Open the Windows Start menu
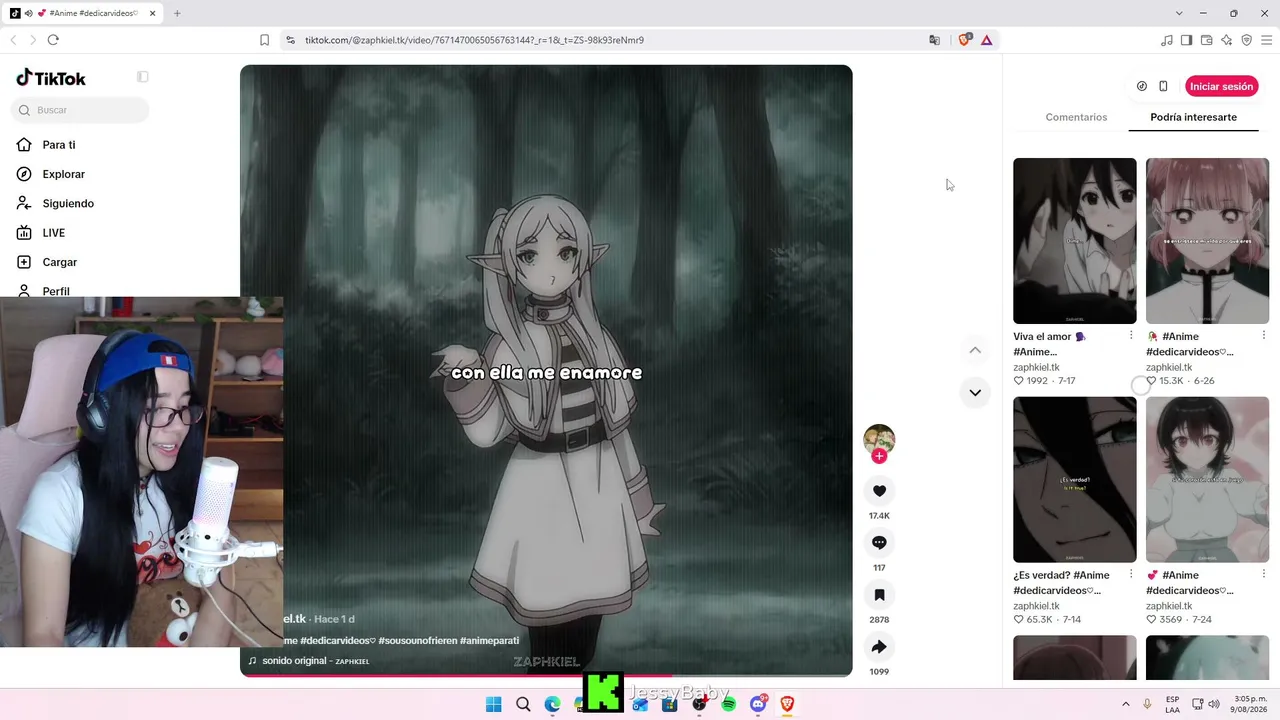Viewport: 1280px width, 720px height. tap(493, 705)
